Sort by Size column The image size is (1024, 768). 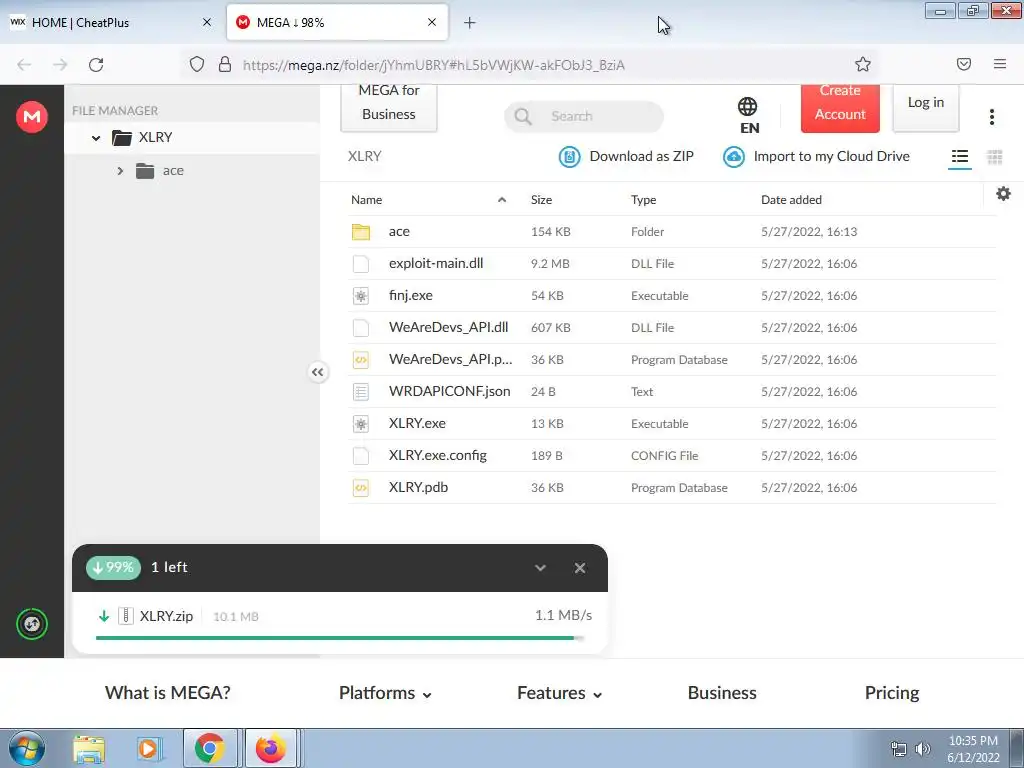(x=541, y=200)
